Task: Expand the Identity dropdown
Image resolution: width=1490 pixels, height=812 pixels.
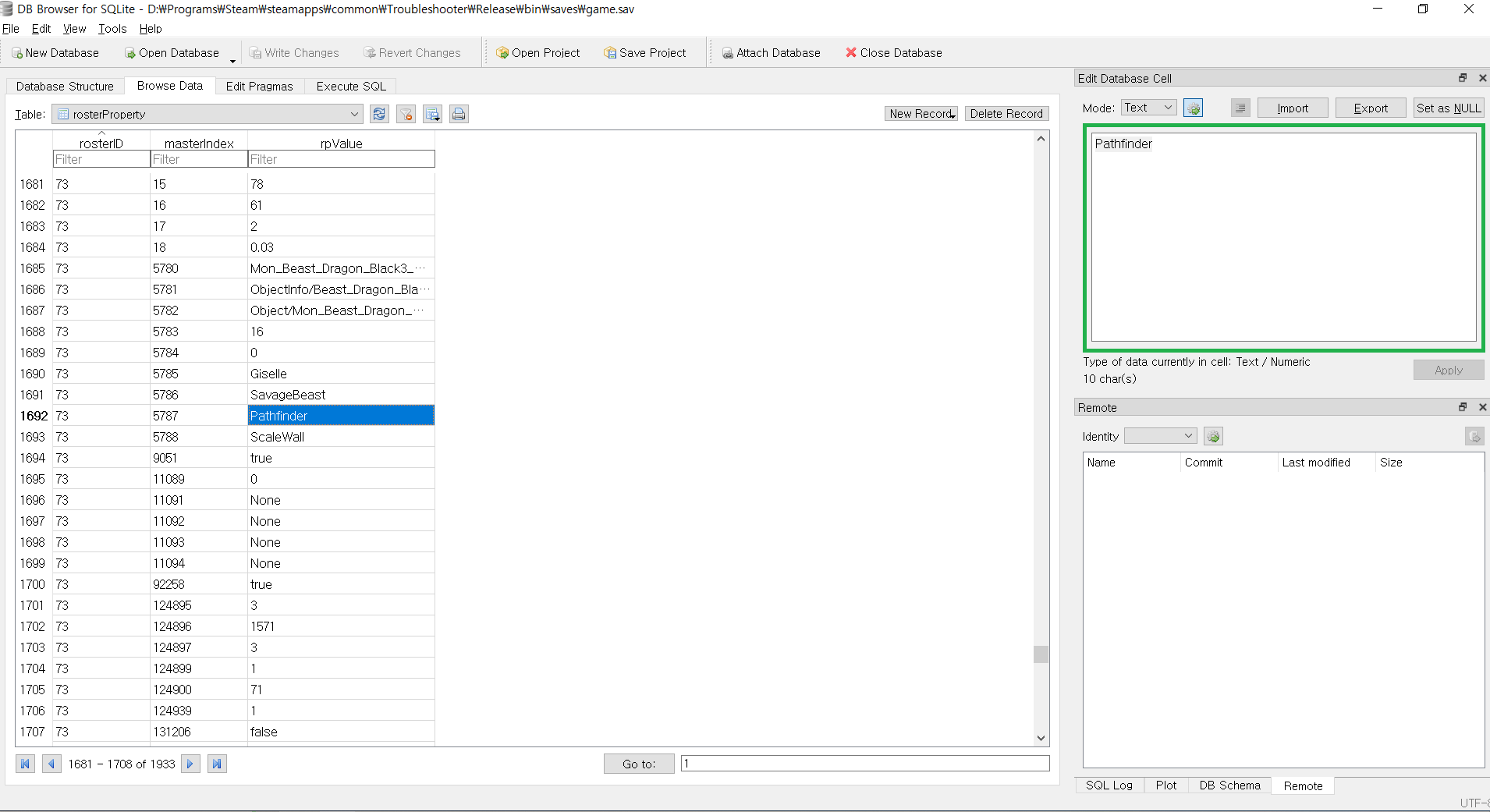Action: tap(1160, 436)
